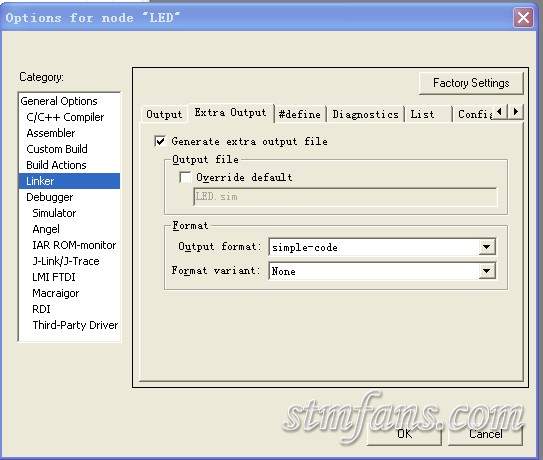The image size is (543, 460).
Task: Select Build Actions category
Action: click(x=56, y=165)
